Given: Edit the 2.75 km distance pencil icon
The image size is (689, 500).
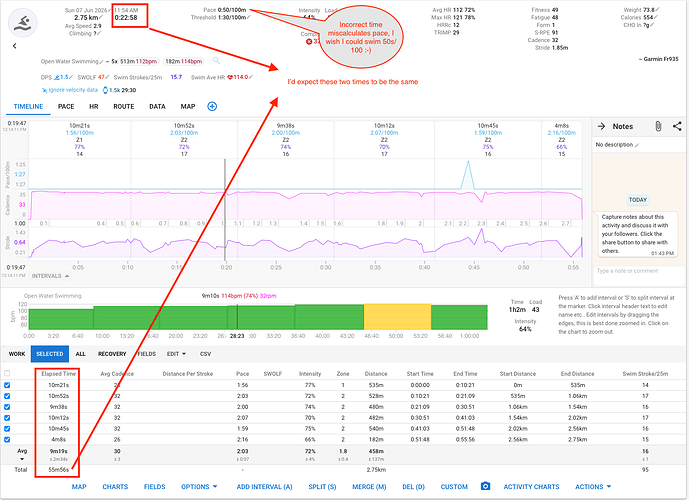Looking at the screenshot, I should (101, 18).
